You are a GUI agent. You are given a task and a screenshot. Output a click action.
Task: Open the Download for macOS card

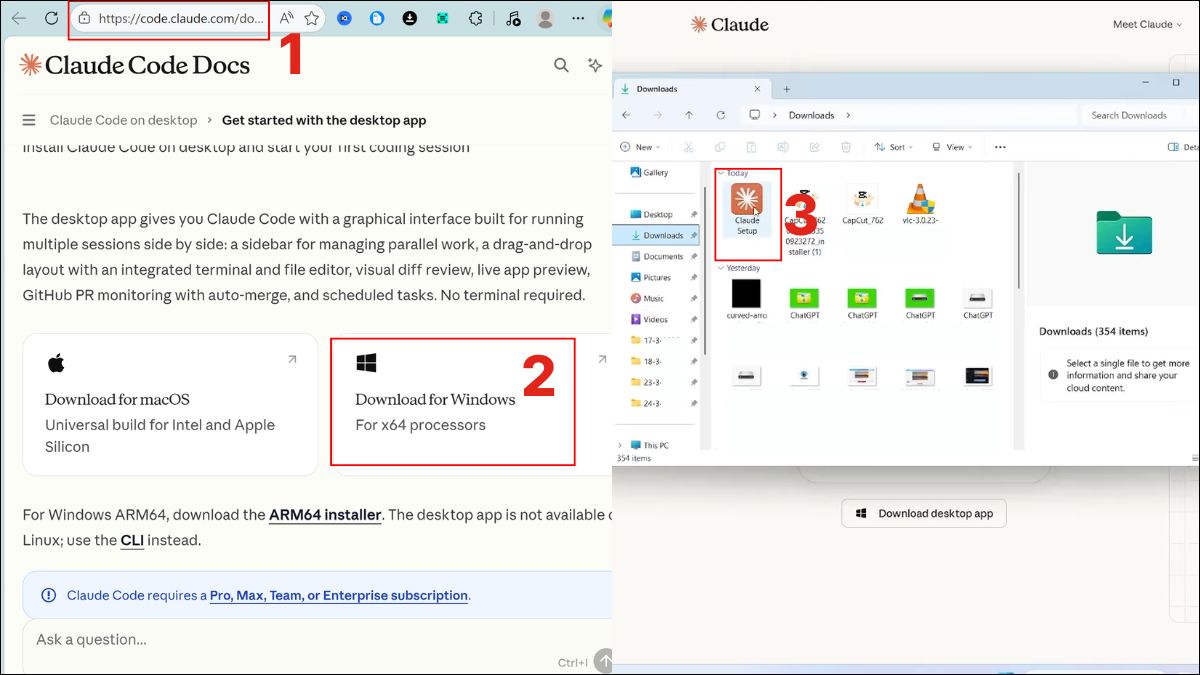pyautogui.click(x=170, y=404)
